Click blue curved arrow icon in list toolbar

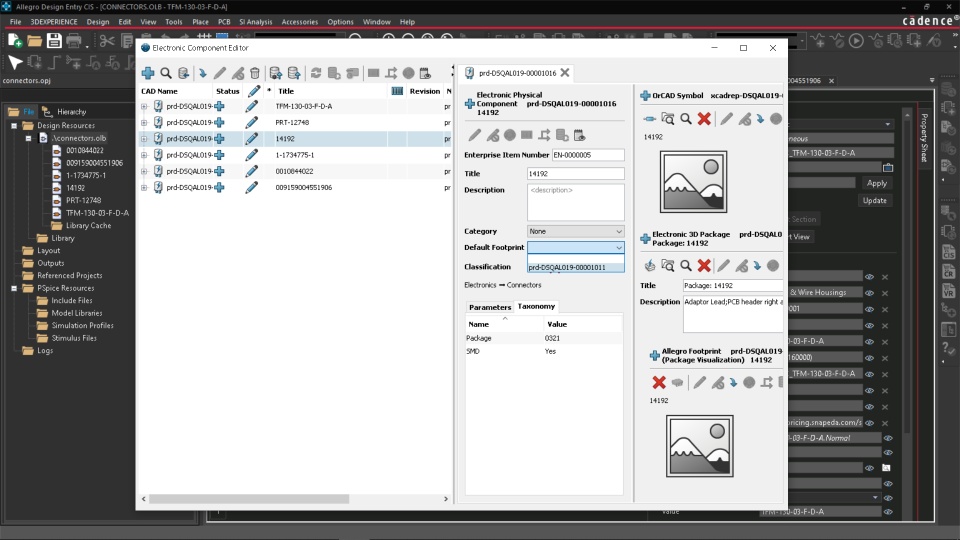point(203,73)
